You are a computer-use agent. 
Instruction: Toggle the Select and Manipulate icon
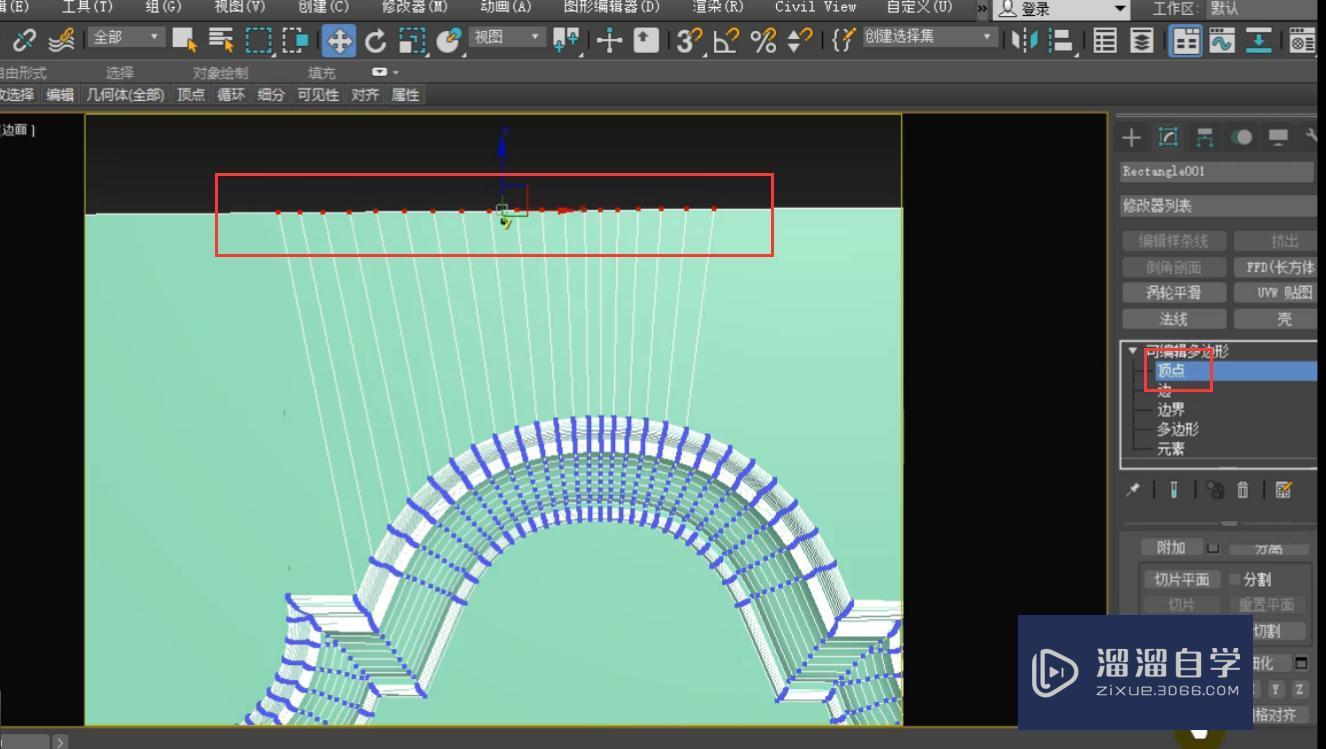[x=610, y=40]
